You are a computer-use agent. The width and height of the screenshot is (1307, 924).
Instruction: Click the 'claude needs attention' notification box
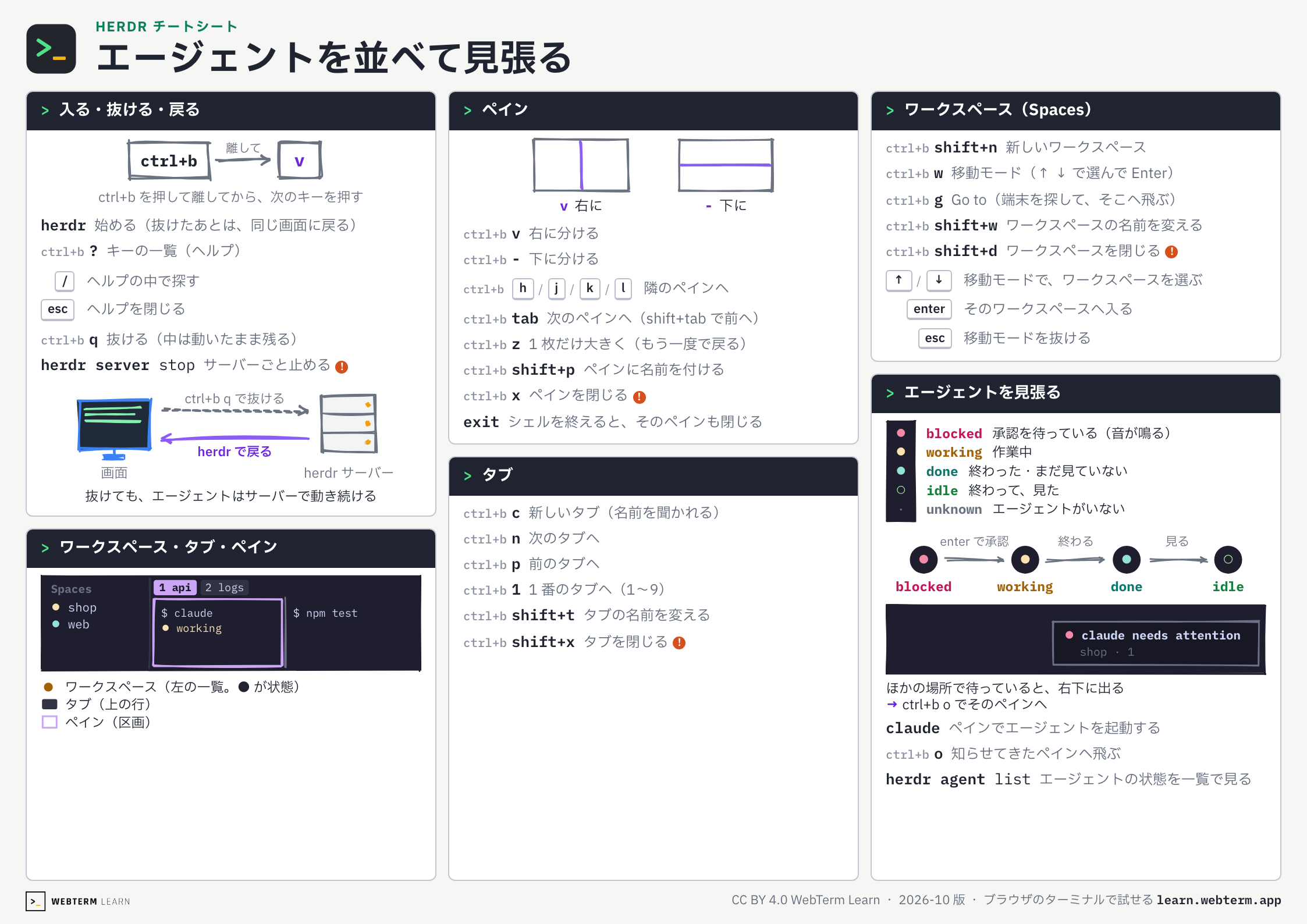pyautogui.click(x=1156, y=643)
